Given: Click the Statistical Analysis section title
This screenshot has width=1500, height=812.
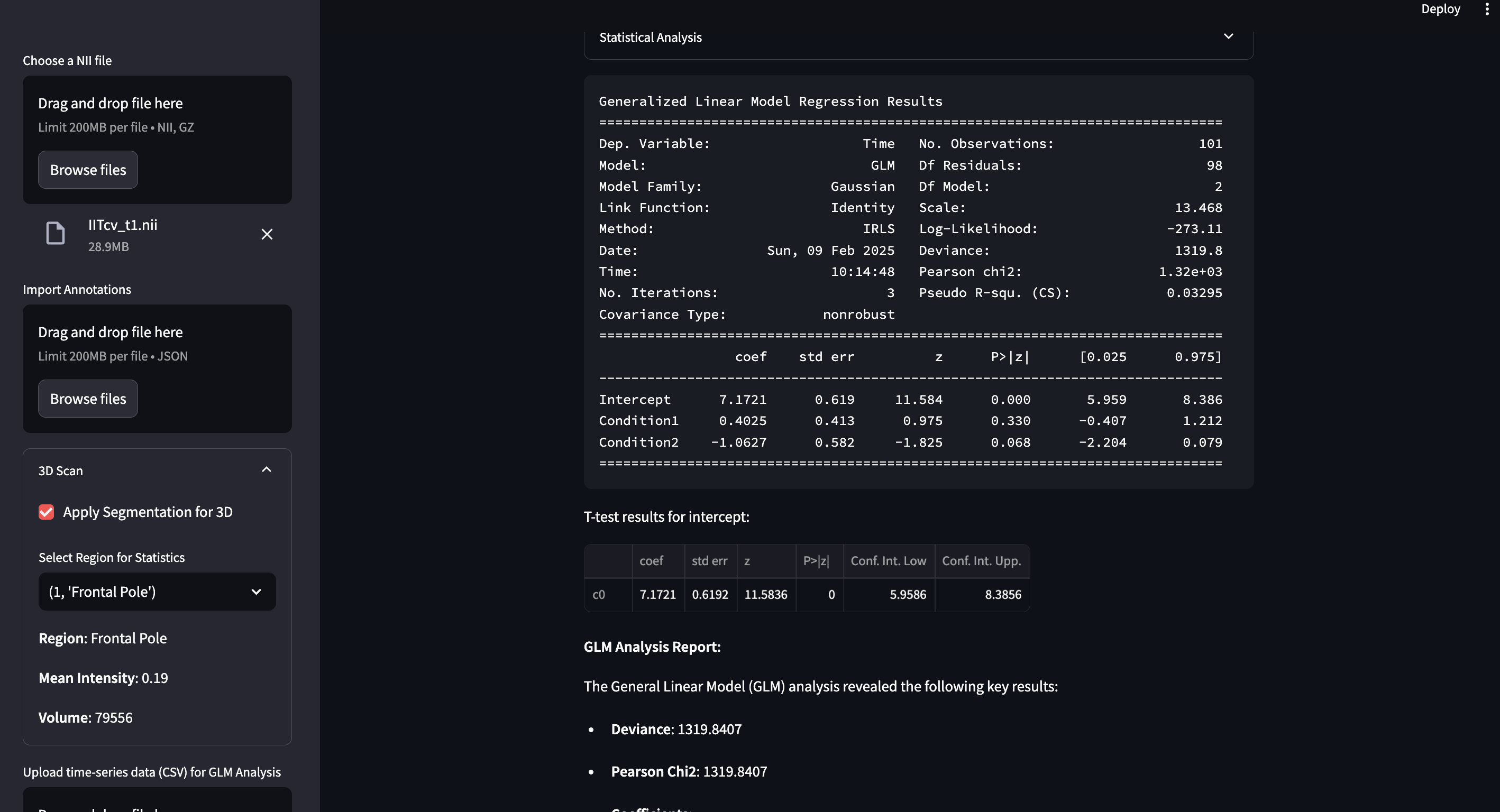Looking at the screenshot, I should pyautogui.click(x=650, y=37).
